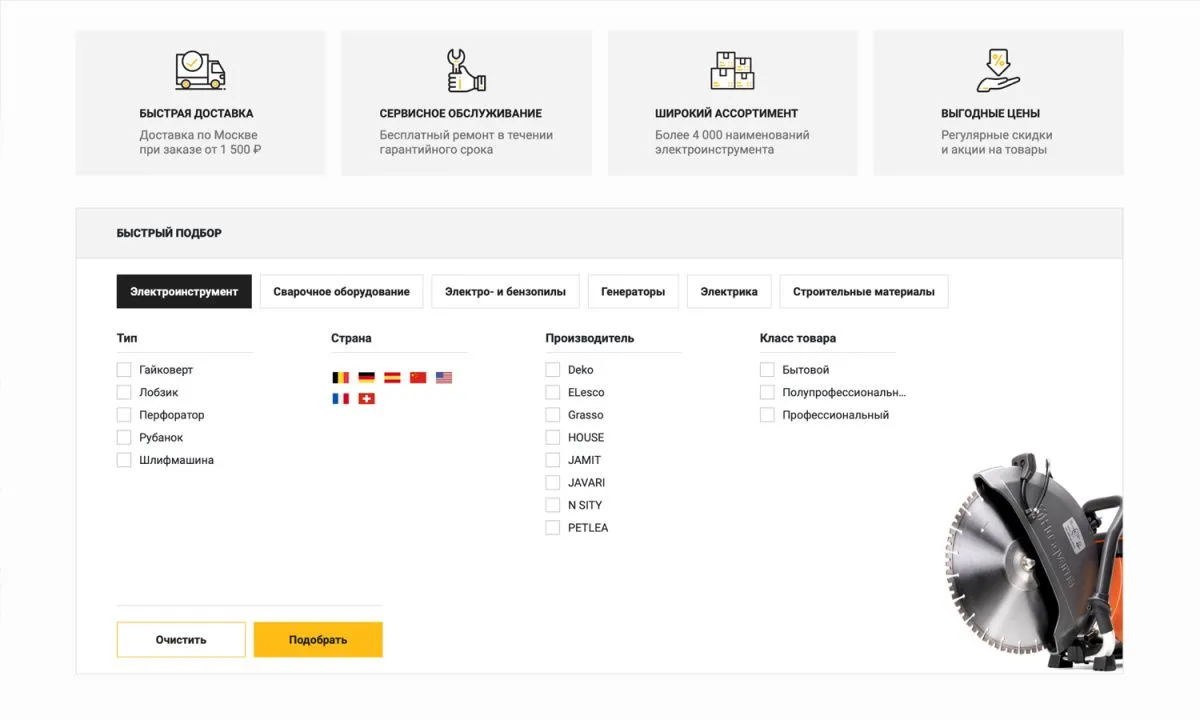Select the Germany flag filter

point(365,377)
